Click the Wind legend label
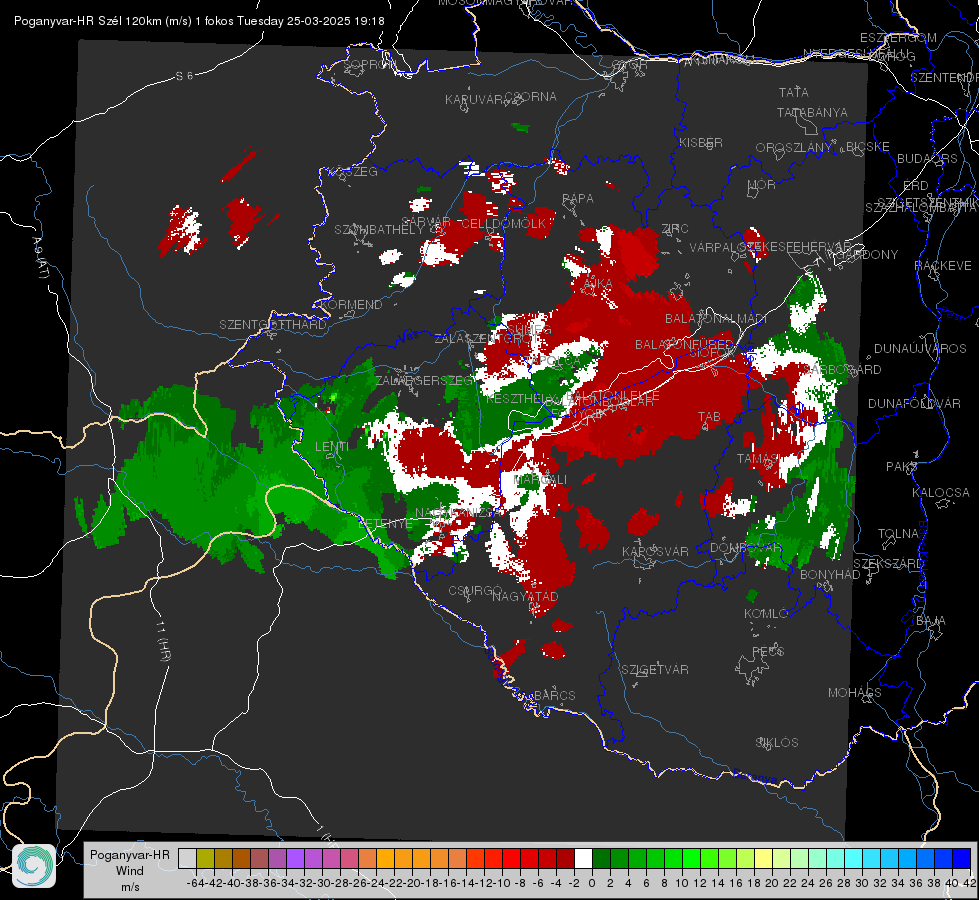 coord(130,871)
